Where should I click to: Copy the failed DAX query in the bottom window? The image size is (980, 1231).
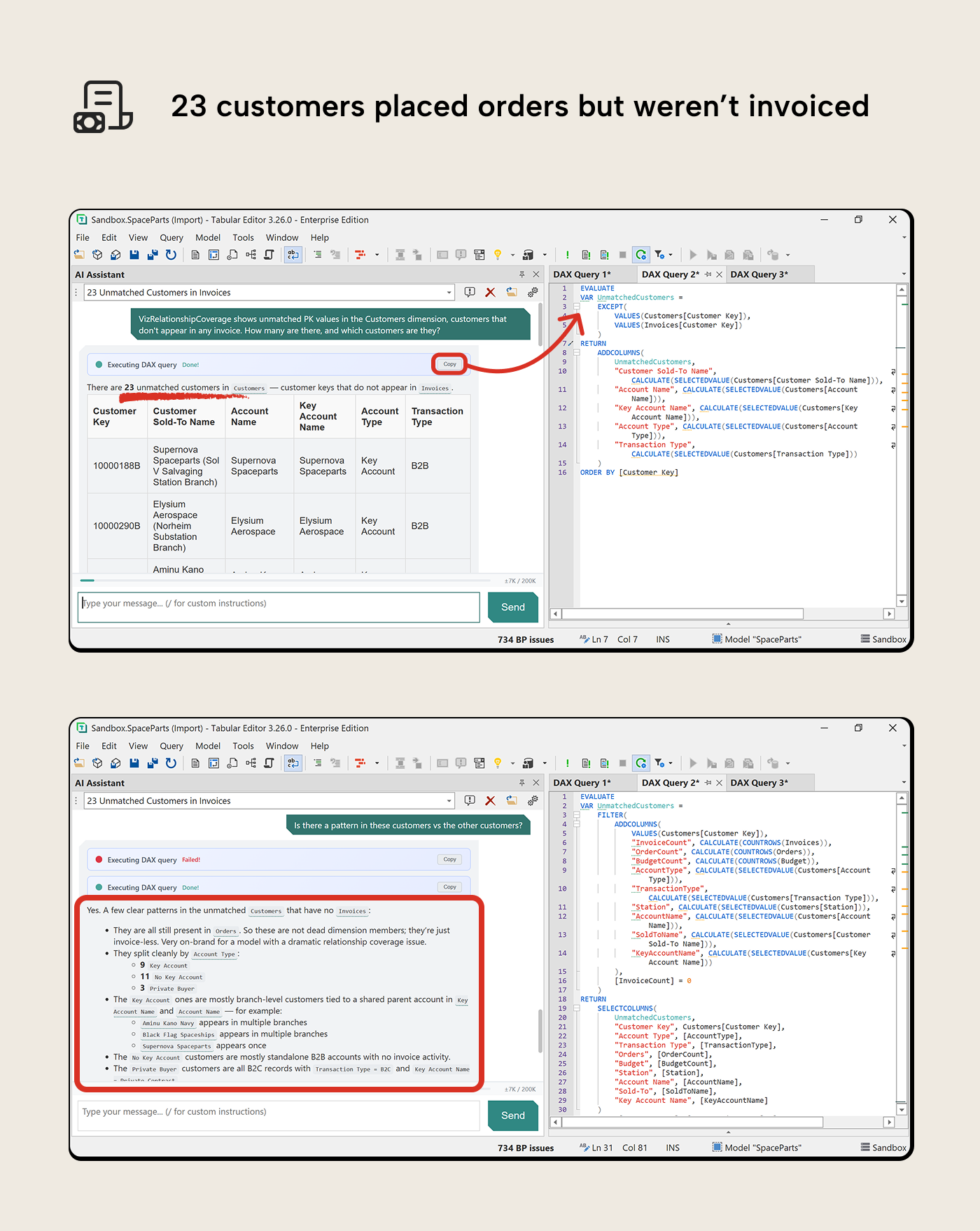449,859
